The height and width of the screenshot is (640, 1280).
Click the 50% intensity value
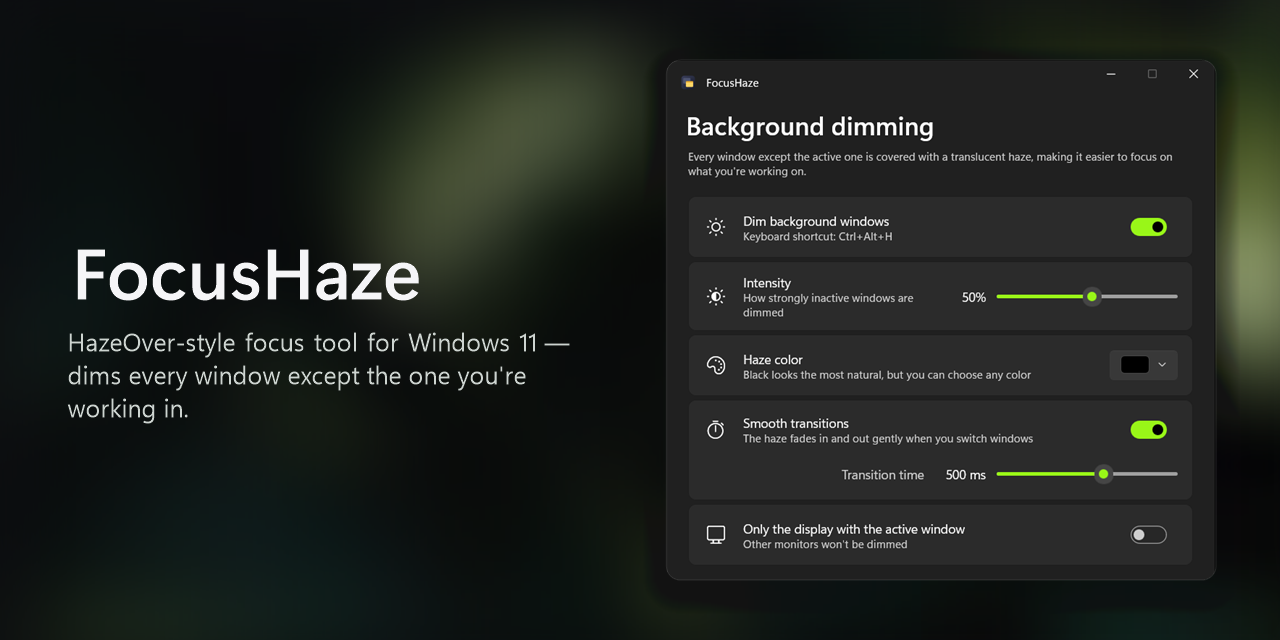click(974, 297)
